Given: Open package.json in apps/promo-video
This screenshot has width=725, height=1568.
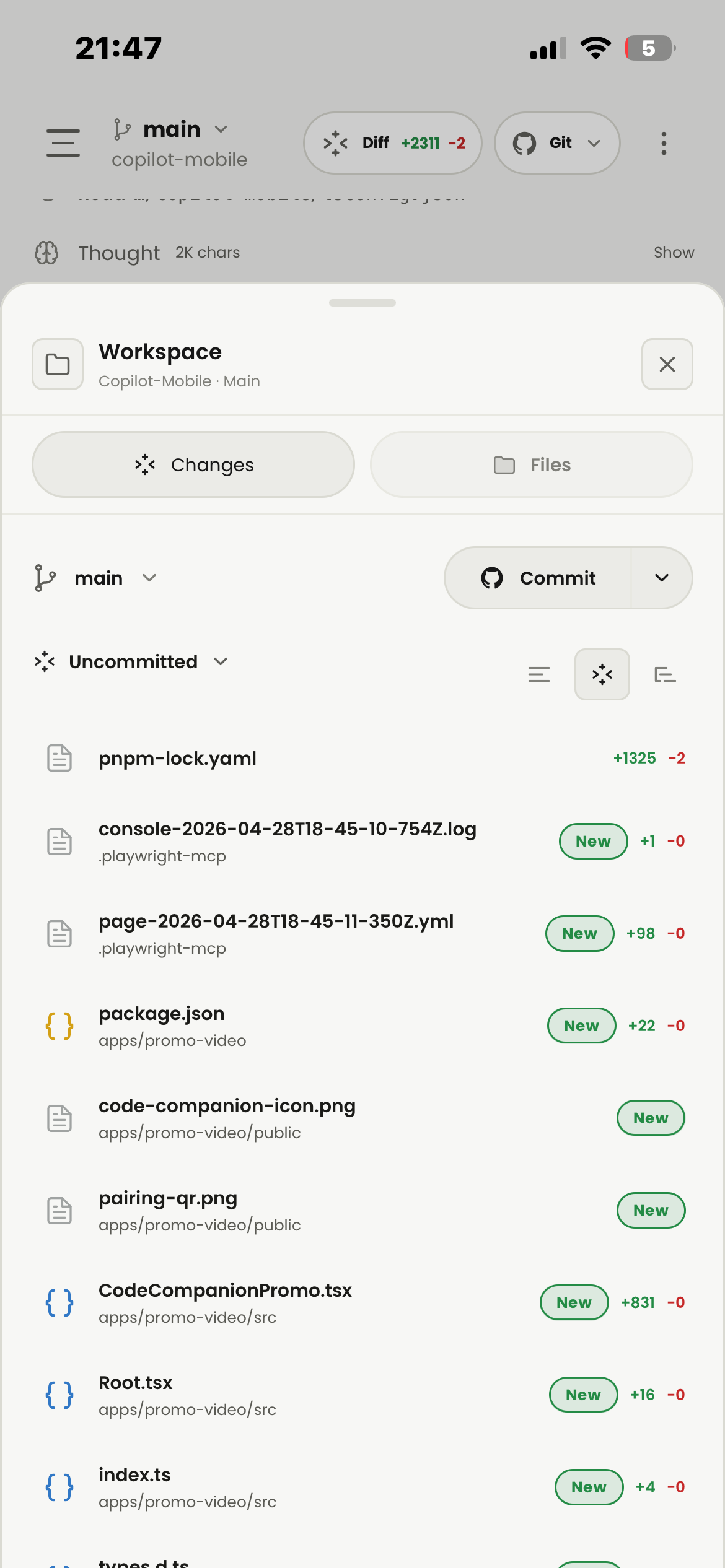Looking at the screenshot, I should pos(362,1026).
